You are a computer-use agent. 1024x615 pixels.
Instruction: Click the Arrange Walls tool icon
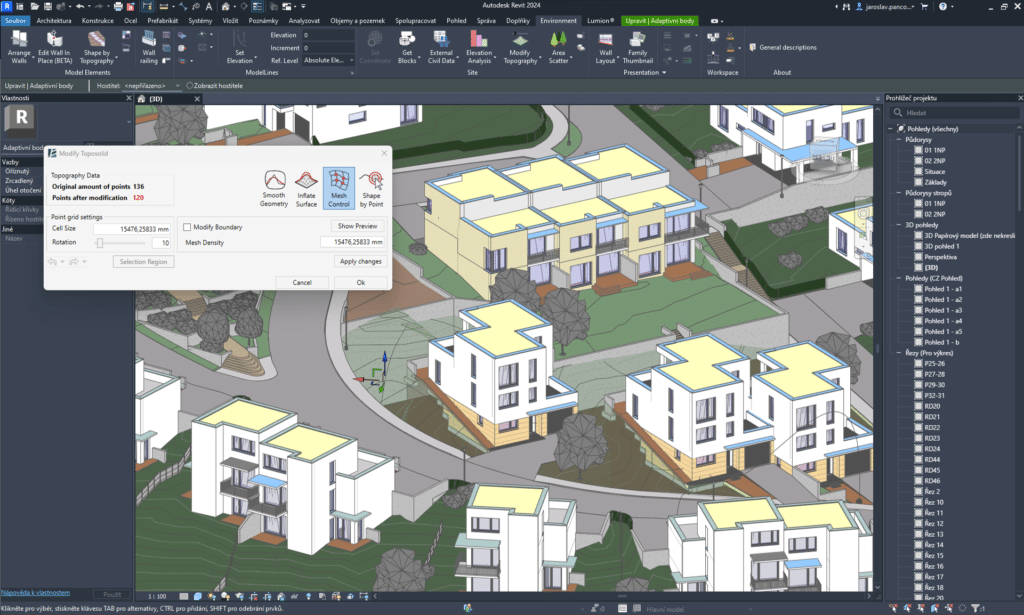[19, 47]
